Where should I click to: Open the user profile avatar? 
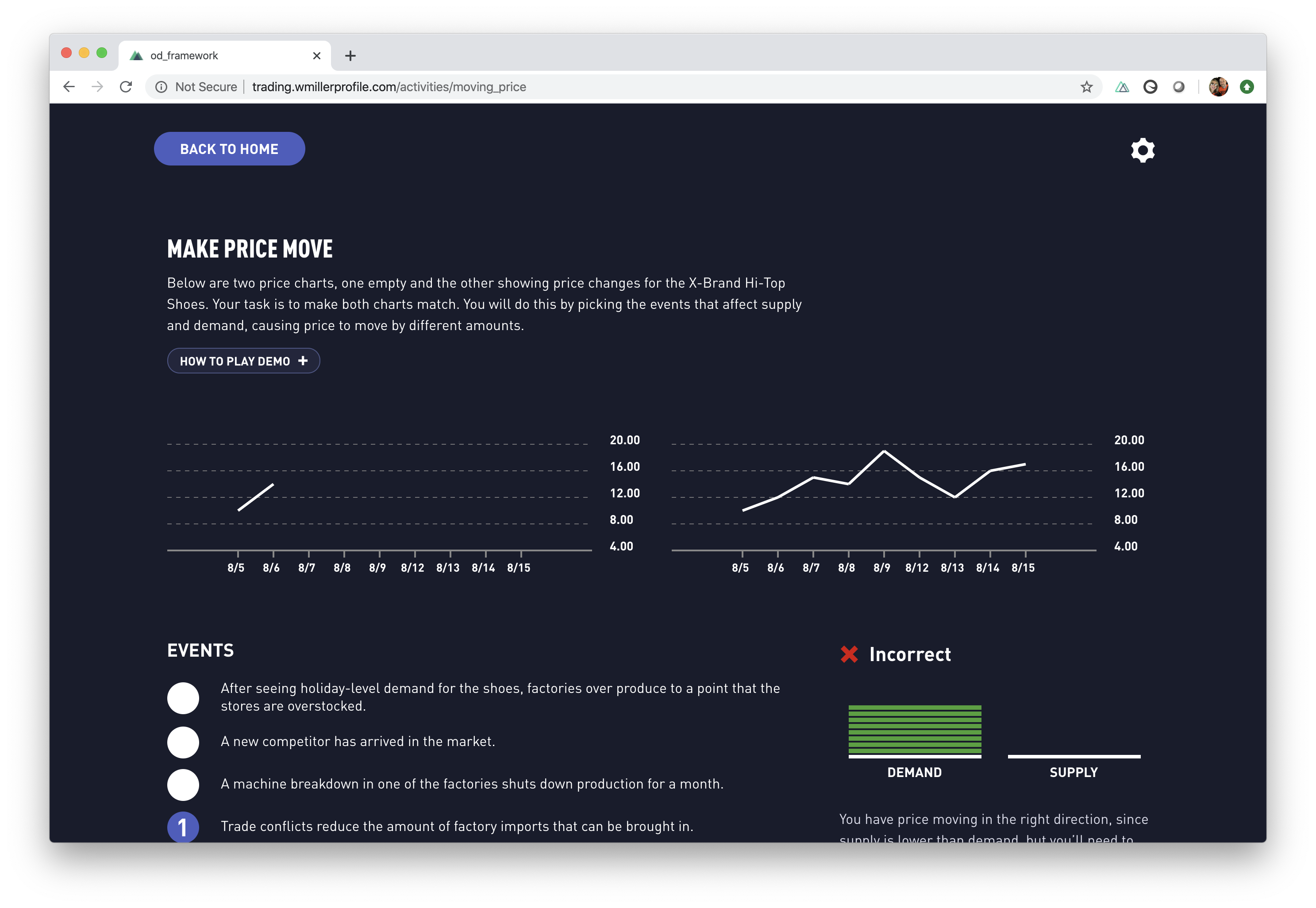1218,86
